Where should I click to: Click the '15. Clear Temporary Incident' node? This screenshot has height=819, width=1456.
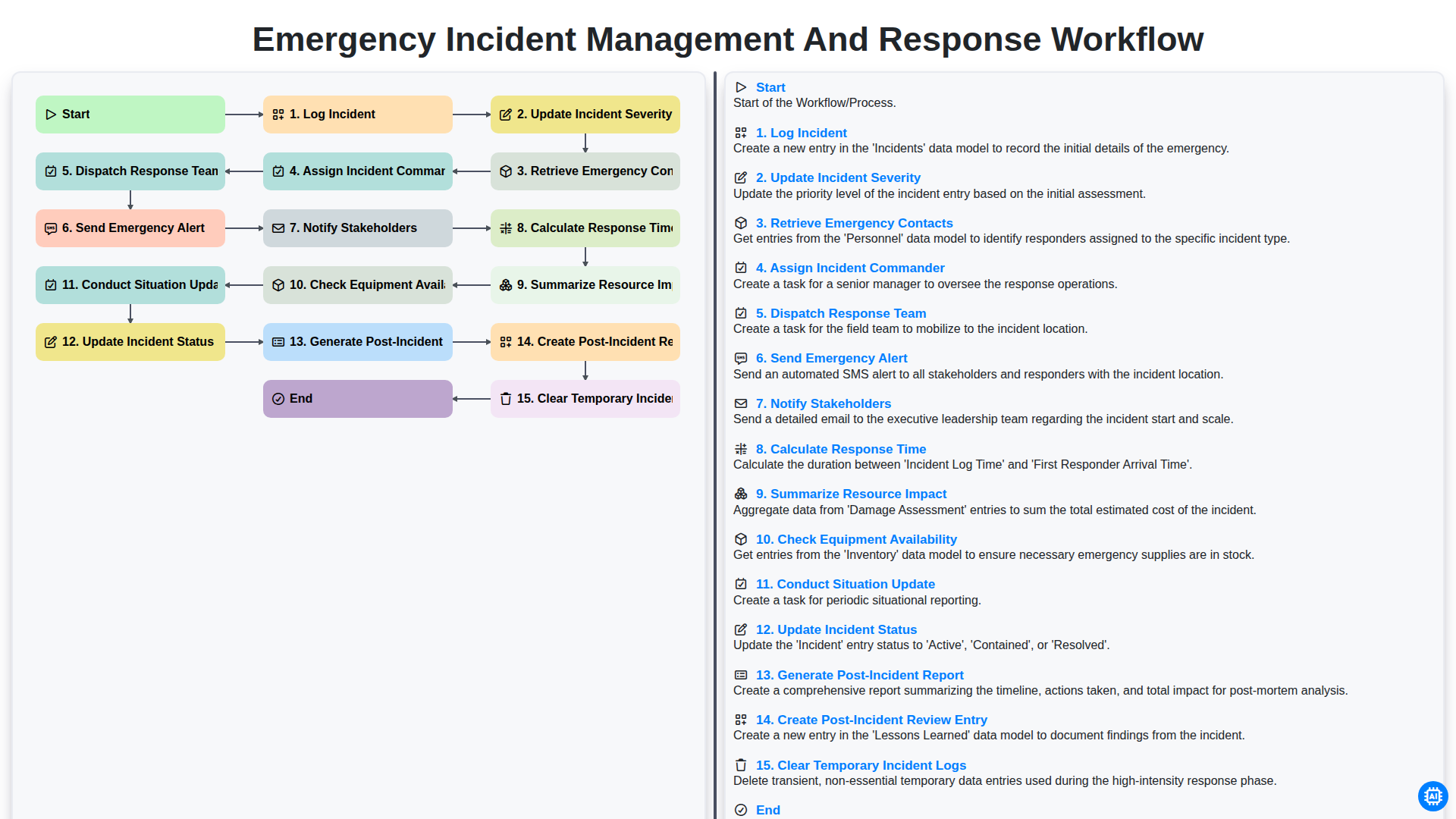tap(585, 399)
